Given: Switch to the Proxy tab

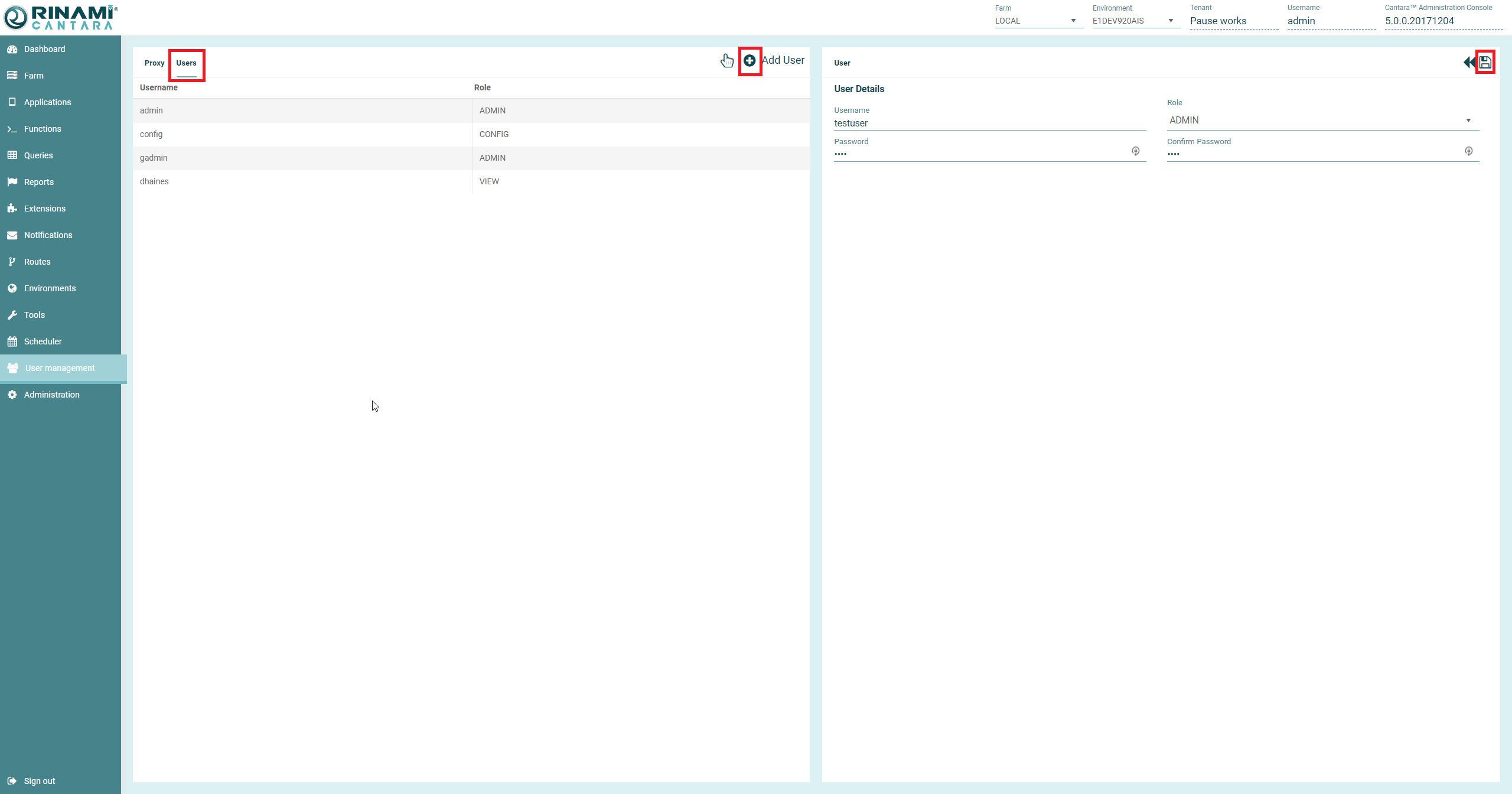Looking at the screenshot, I should pos(154,63).
